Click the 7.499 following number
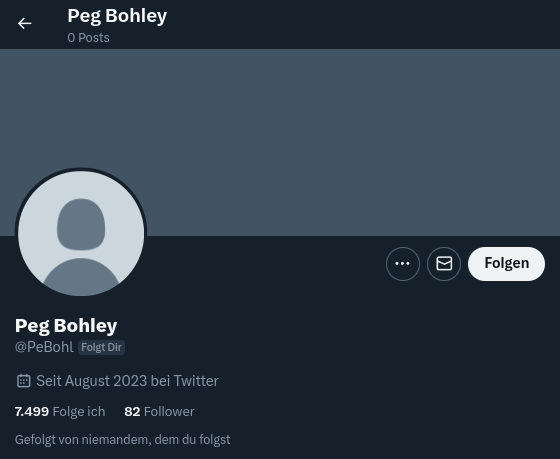 pos(32,411)
